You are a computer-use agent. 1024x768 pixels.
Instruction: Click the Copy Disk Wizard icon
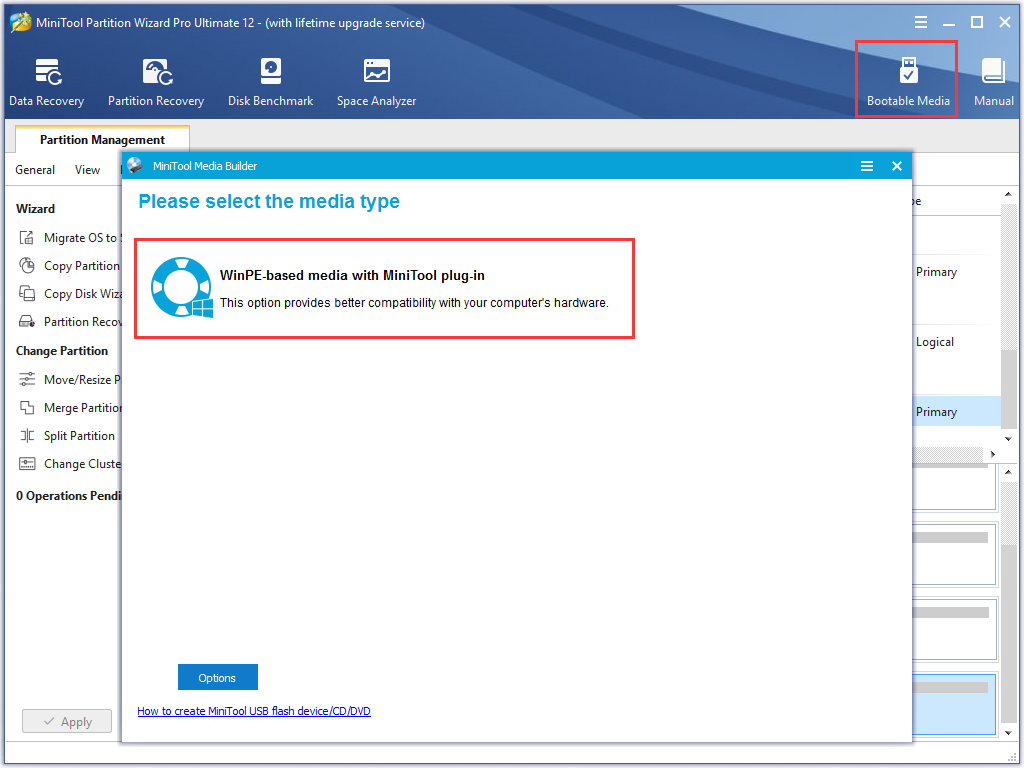pos(27,294)
